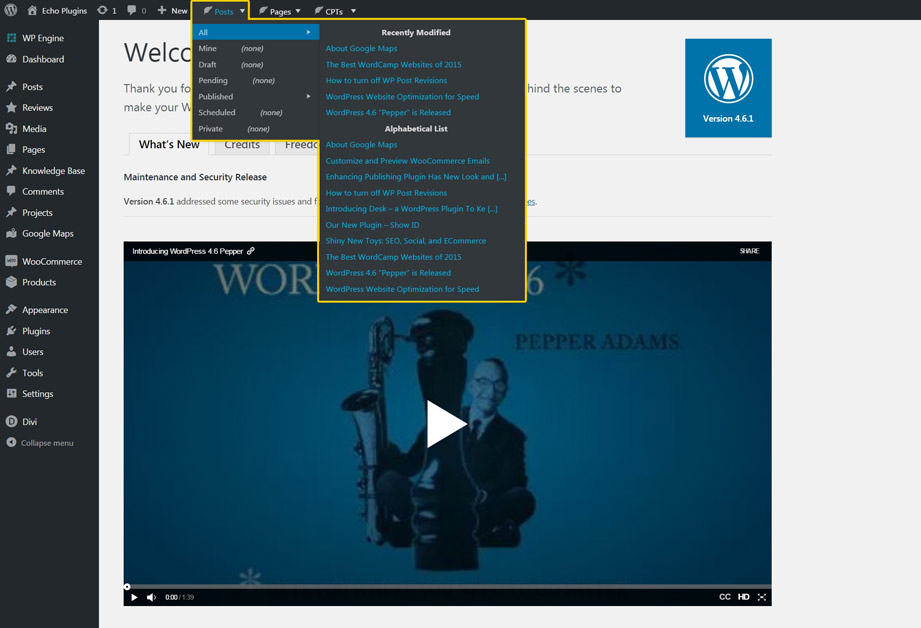Click the Reviews star icon
Viewport: 921px width, 628px height.
(11, 108)
